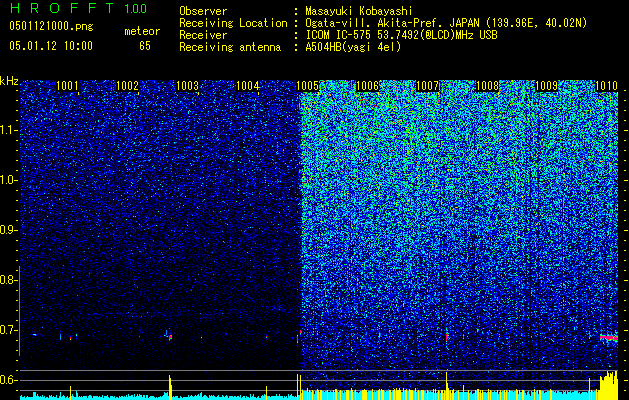Viewport: 629px width, 400px height.
Task: Click the kHz axis unit label
Action: click(9, 81)
